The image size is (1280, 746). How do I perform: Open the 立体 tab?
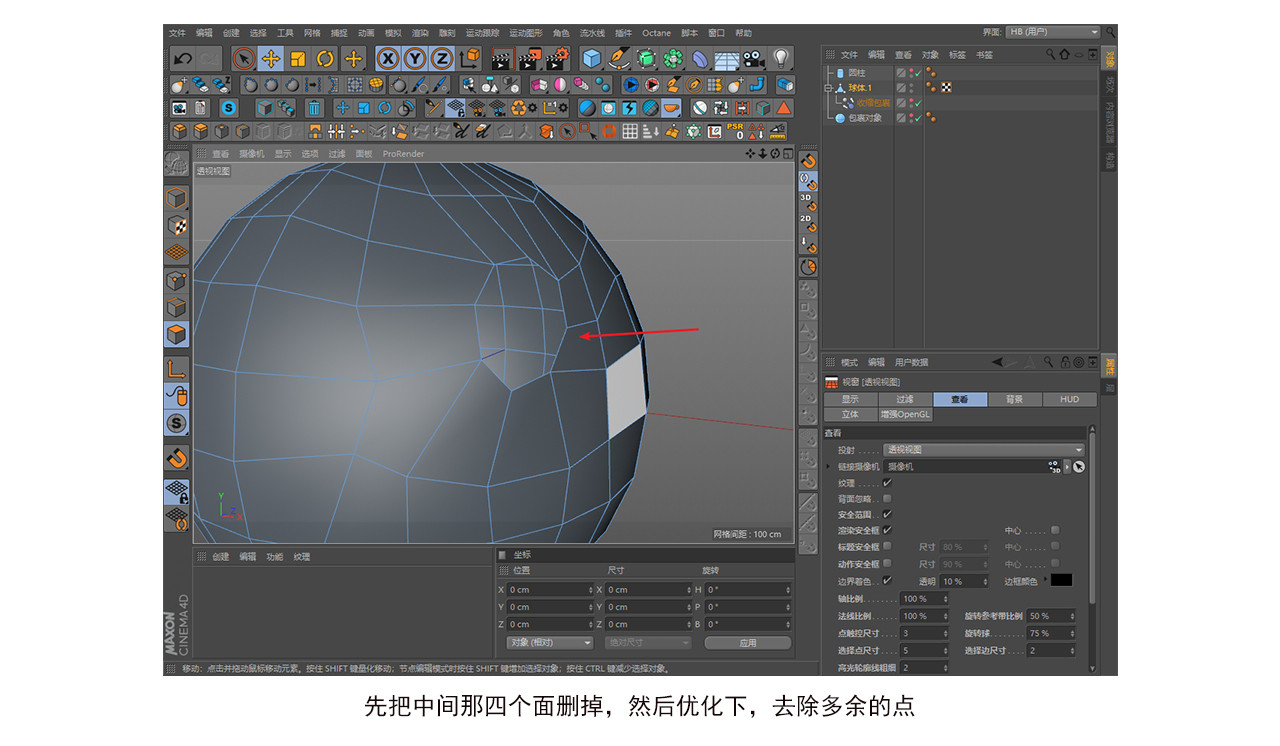click(851, 414)
